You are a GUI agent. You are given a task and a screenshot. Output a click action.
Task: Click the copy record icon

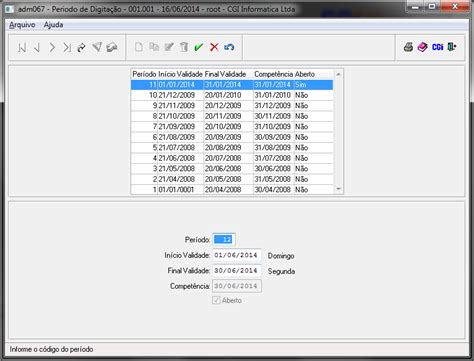[154, 47]
